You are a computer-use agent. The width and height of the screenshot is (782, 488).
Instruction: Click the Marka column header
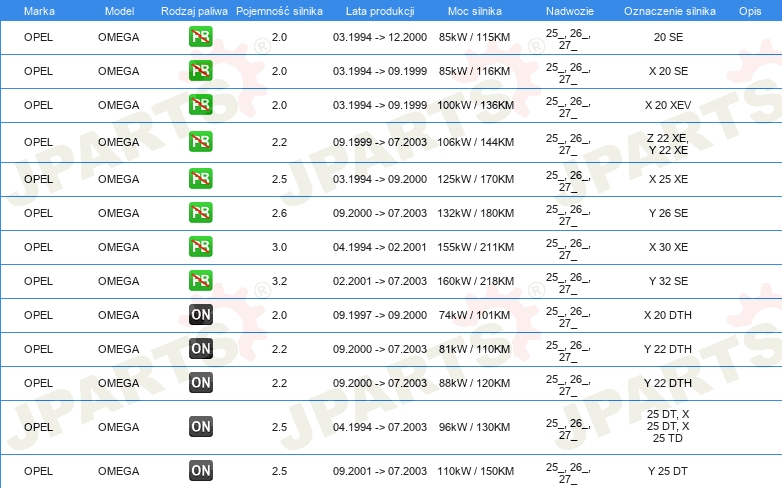pyautogui.click(x=39, y=11)
